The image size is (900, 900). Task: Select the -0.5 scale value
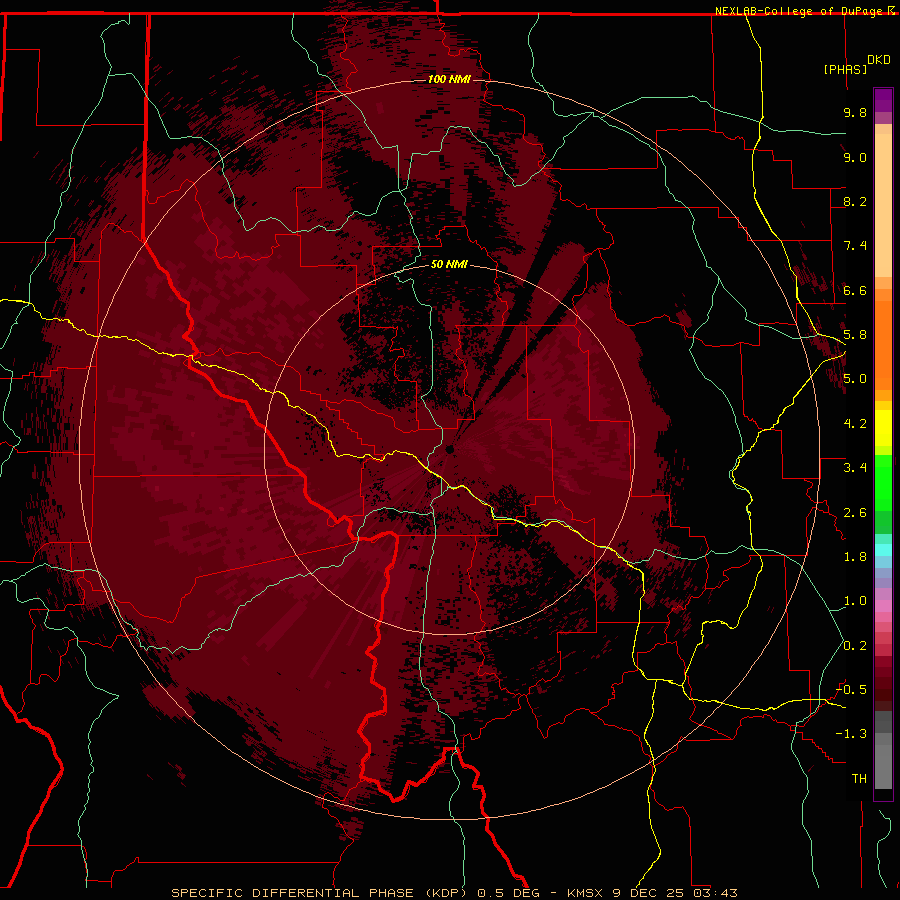852,690
